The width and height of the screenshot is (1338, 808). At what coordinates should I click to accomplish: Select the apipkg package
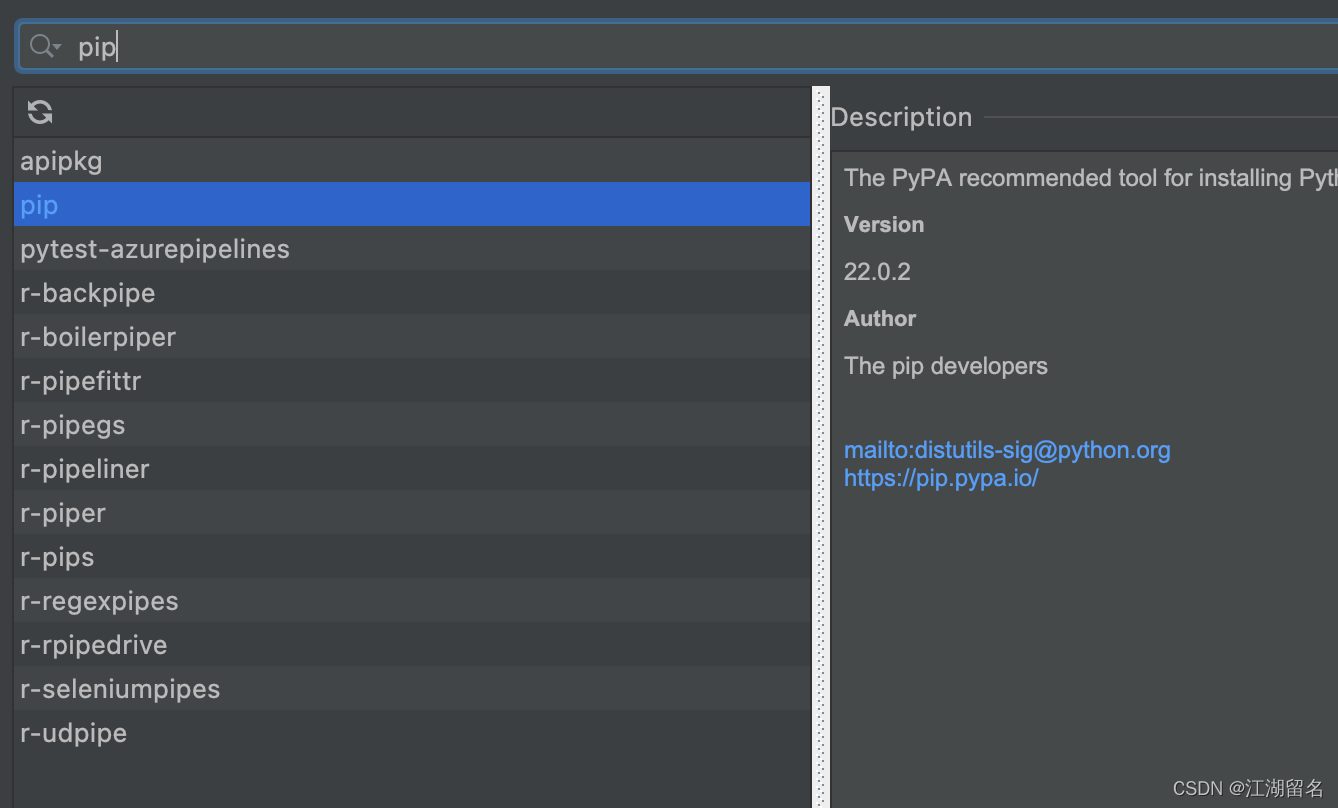pos(62,161)
